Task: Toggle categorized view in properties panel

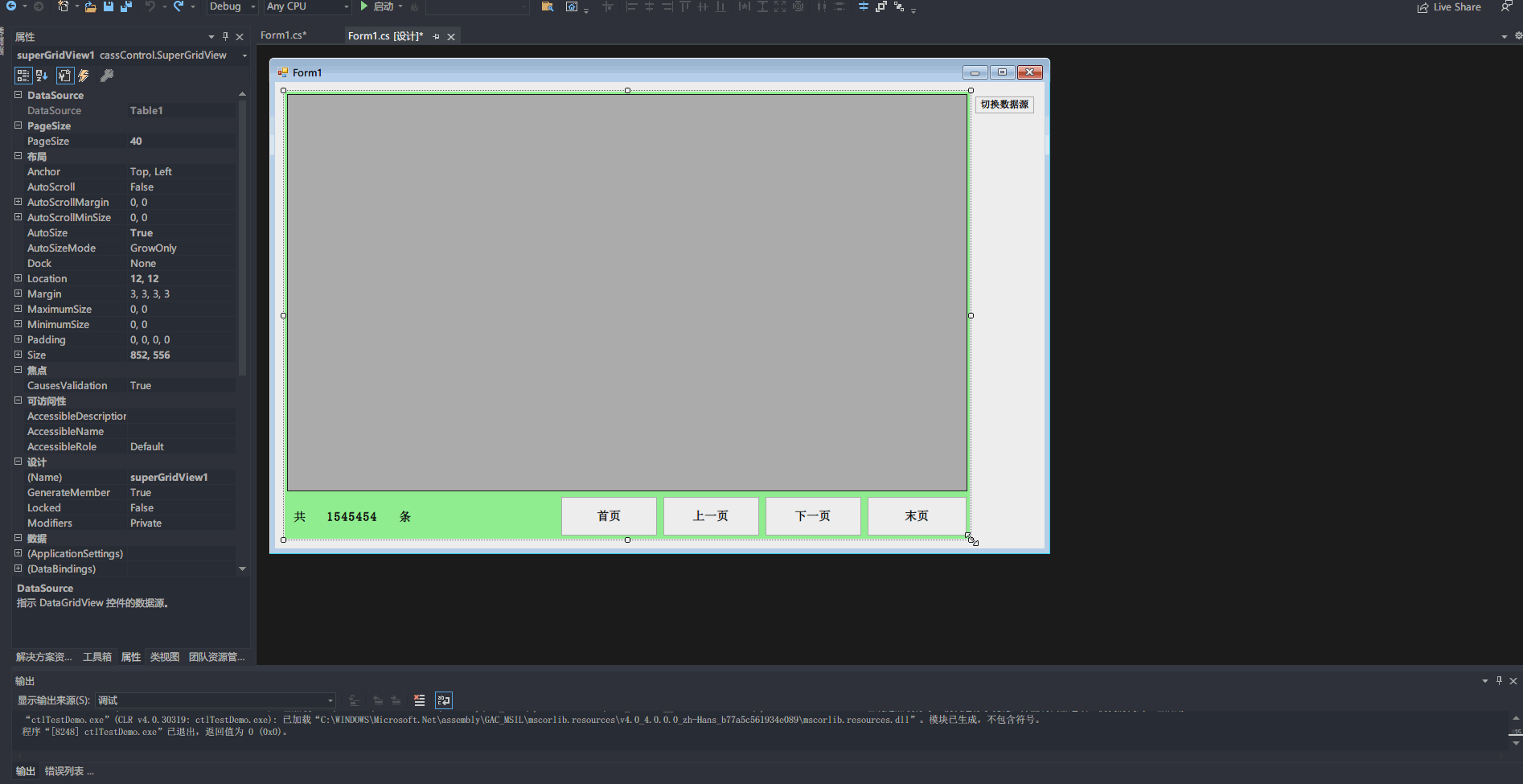Action: point(23,76)
